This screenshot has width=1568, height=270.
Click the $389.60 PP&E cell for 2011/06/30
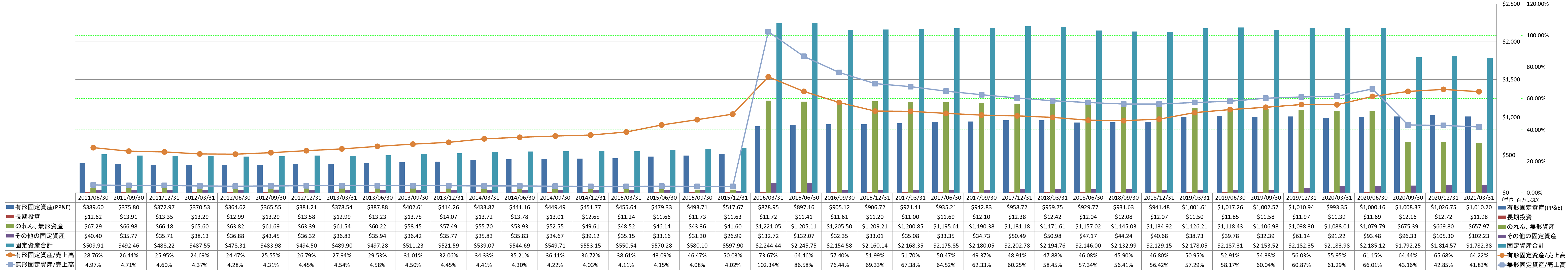pos(93,207)
